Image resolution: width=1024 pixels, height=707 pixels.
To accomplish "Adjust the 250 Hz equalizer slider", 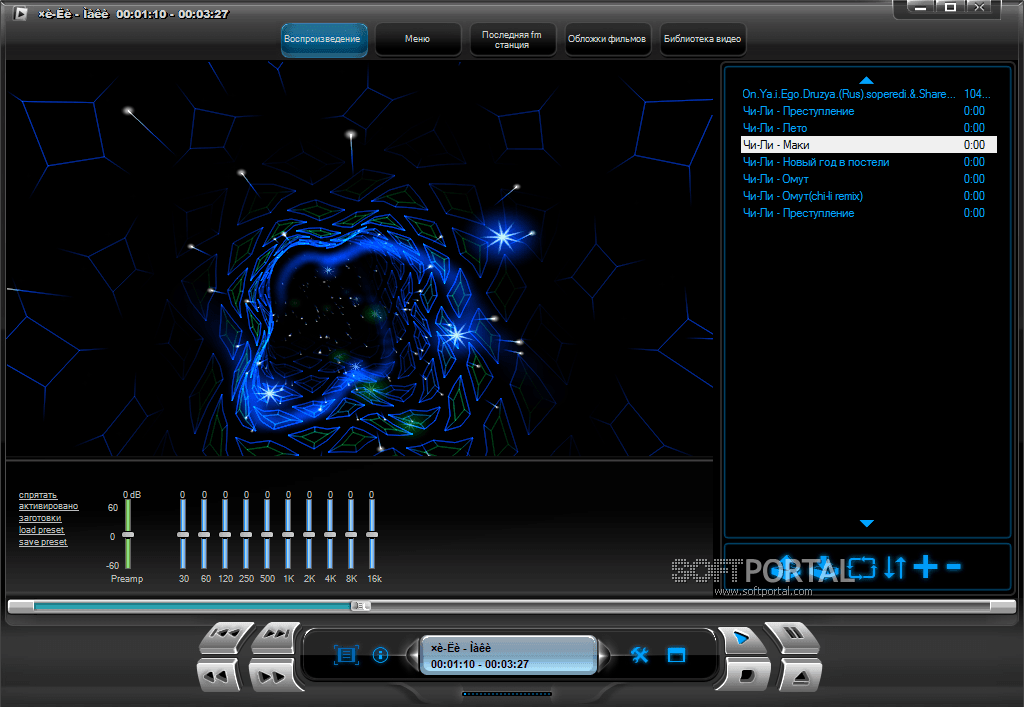I will (x=246, y=535).
